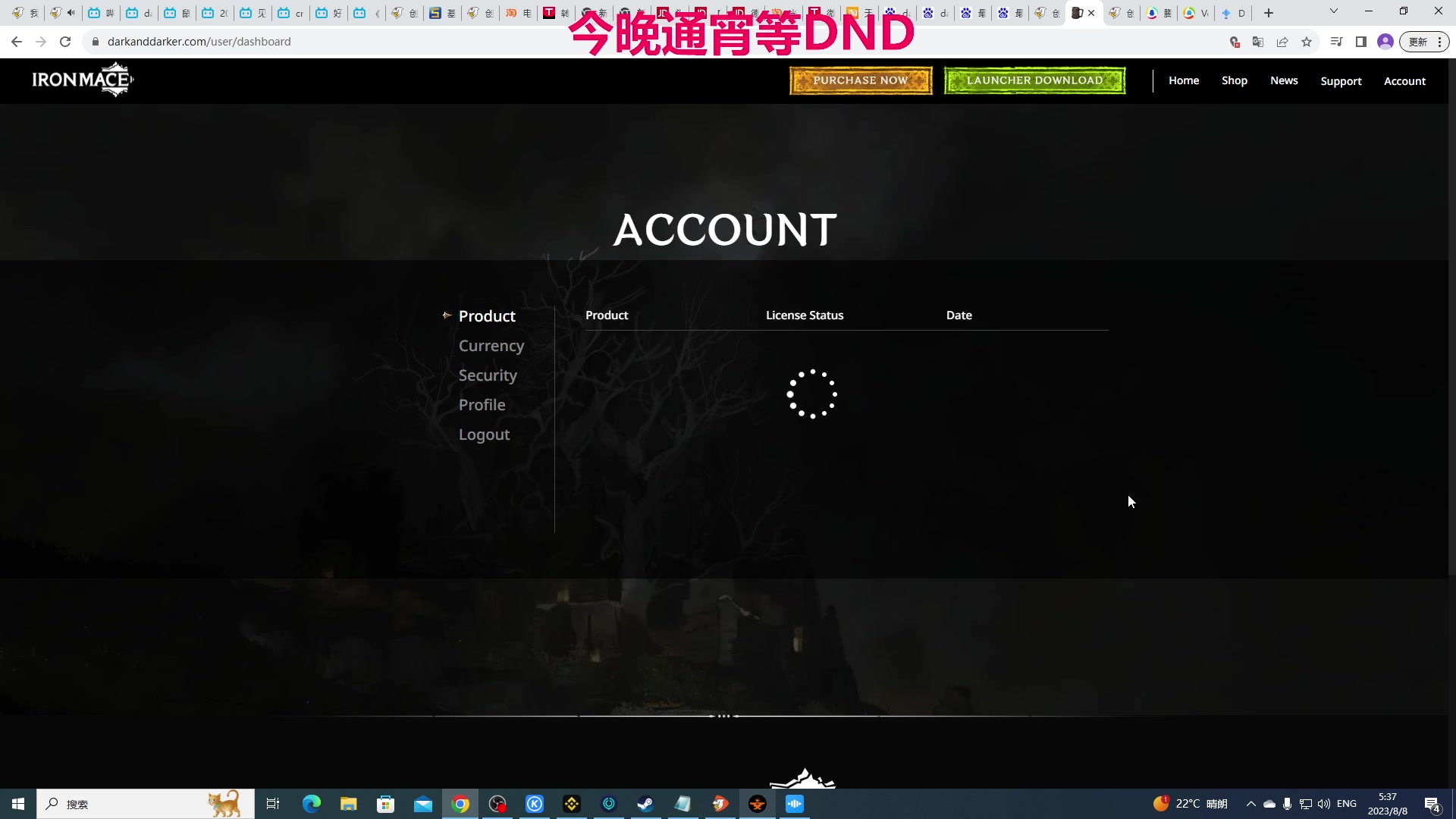Reload the current page

click(65, 42)
